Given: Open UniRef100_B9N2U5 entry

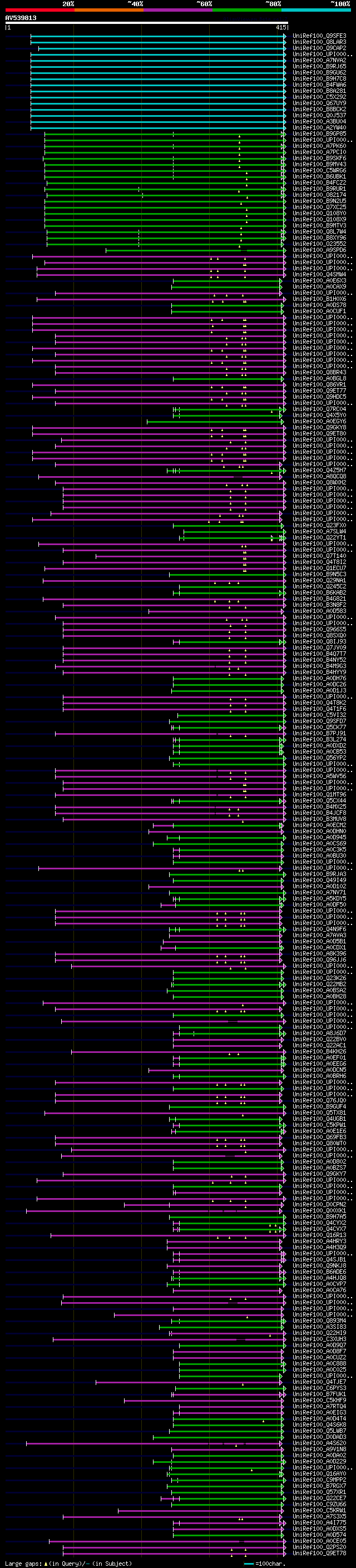Looking at the screenshot, I should point(319,201).
